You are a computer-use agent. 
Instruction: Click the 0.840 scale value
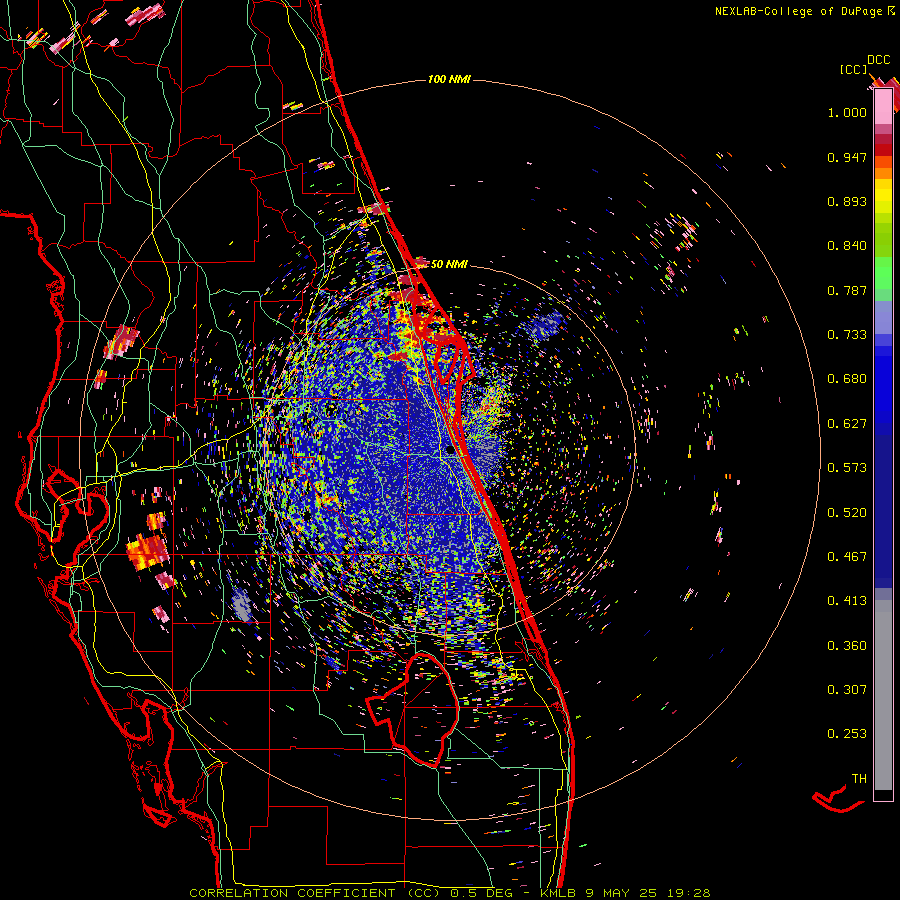(847, 246)
